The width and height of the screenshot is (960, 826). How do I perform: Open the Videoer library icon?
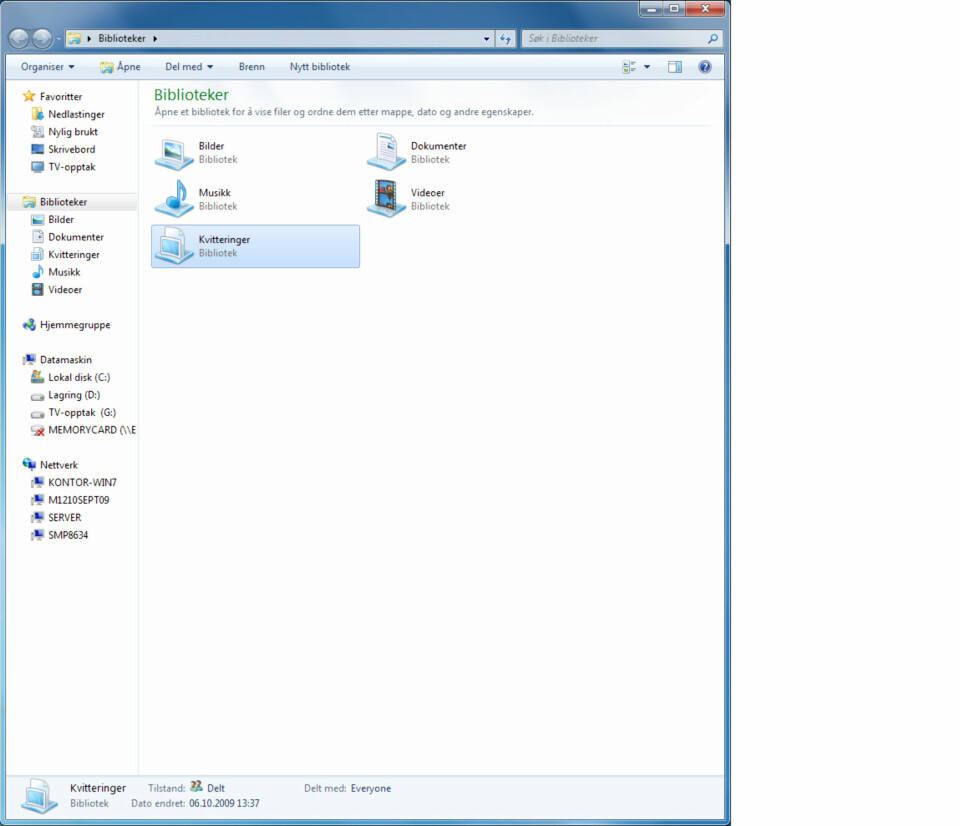tap(386, 199)
